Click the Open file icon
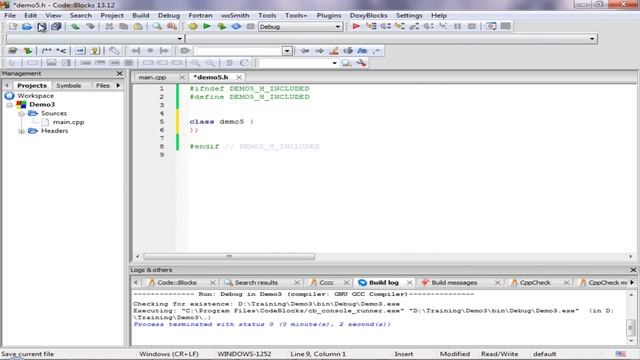This screenshot has width=640, height=360. pyautogui.click(x=27, y=27)
